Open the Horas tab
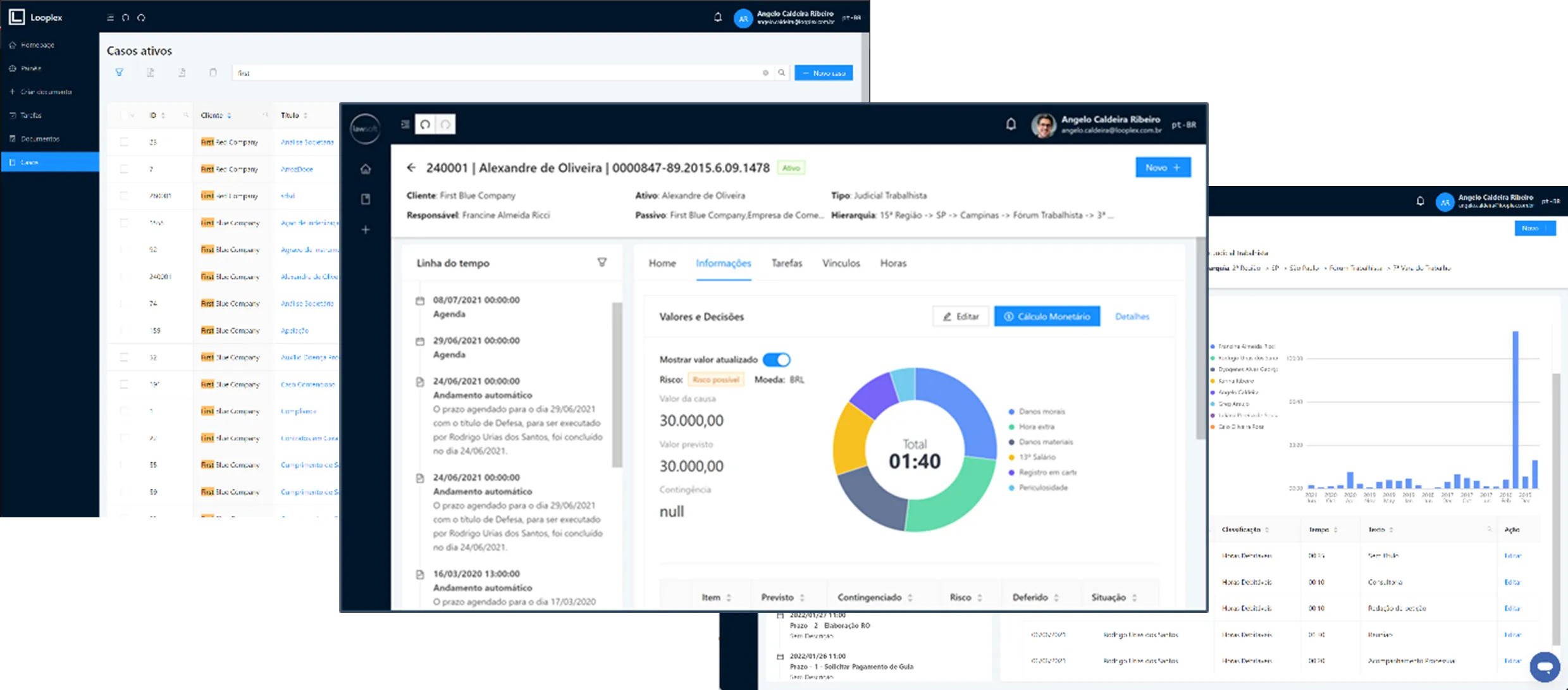 coord(893,263)
